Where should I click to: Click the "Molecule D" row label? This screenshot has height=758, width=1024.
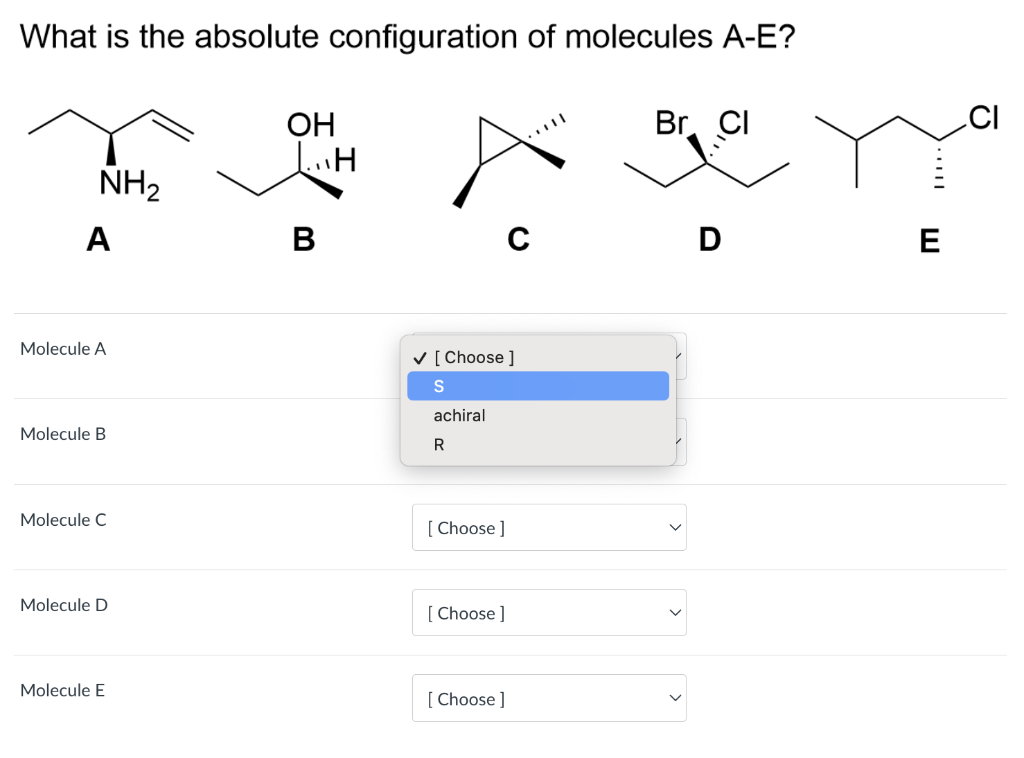[x=64, y=605]
